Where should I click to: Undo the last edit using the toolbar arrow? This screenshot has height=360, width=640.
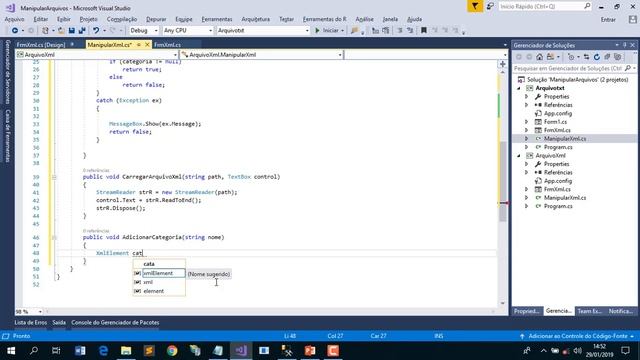[96, 31]
